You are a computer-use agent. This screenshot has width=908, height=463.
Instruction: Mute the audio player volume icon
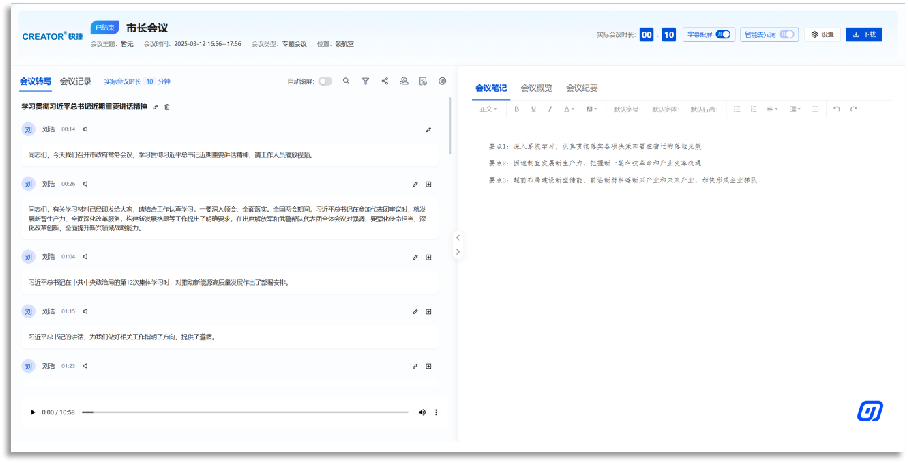point(422,412)
